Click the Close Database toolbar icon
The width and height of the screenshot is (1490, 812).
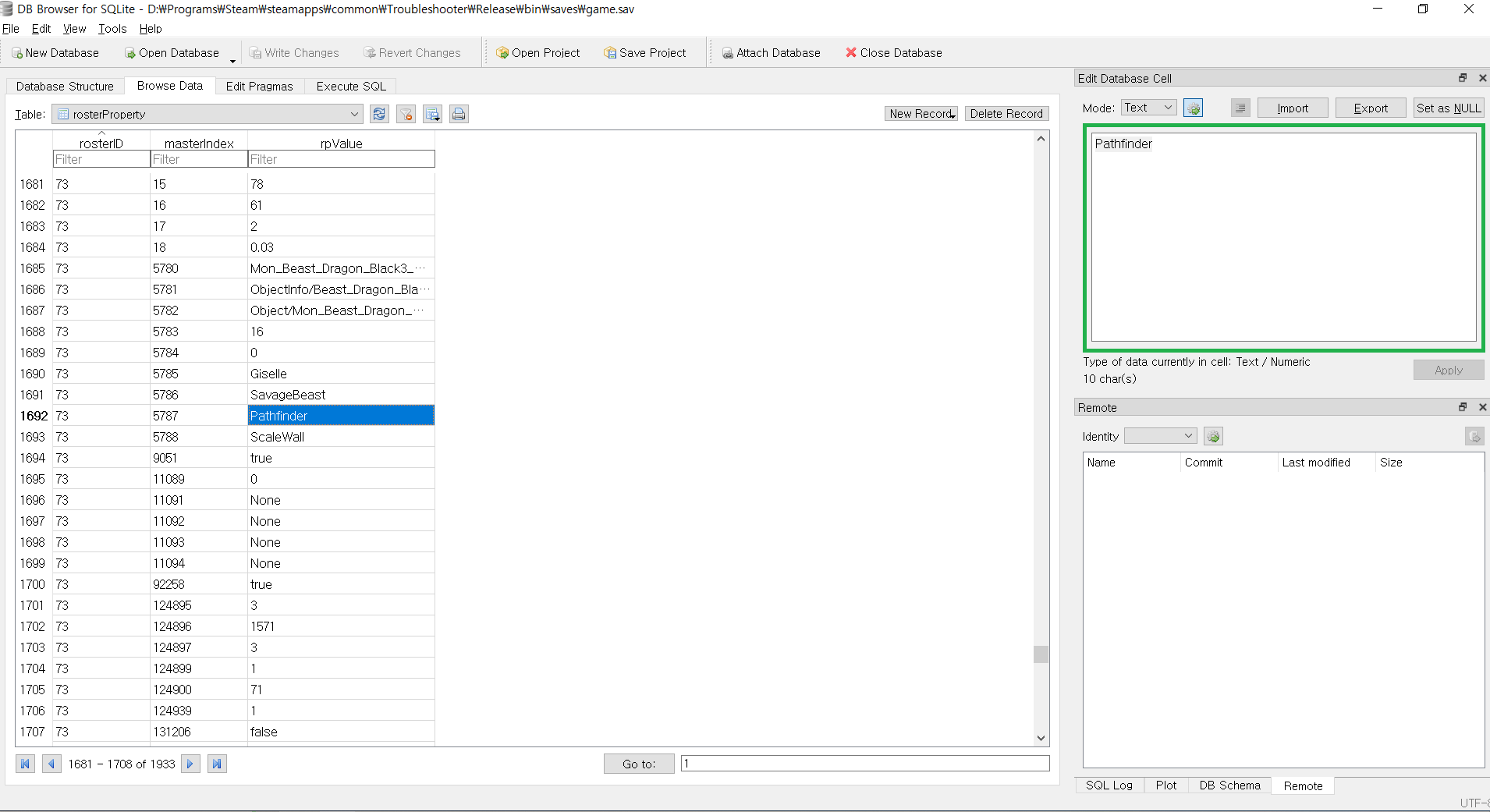(851, 52)
